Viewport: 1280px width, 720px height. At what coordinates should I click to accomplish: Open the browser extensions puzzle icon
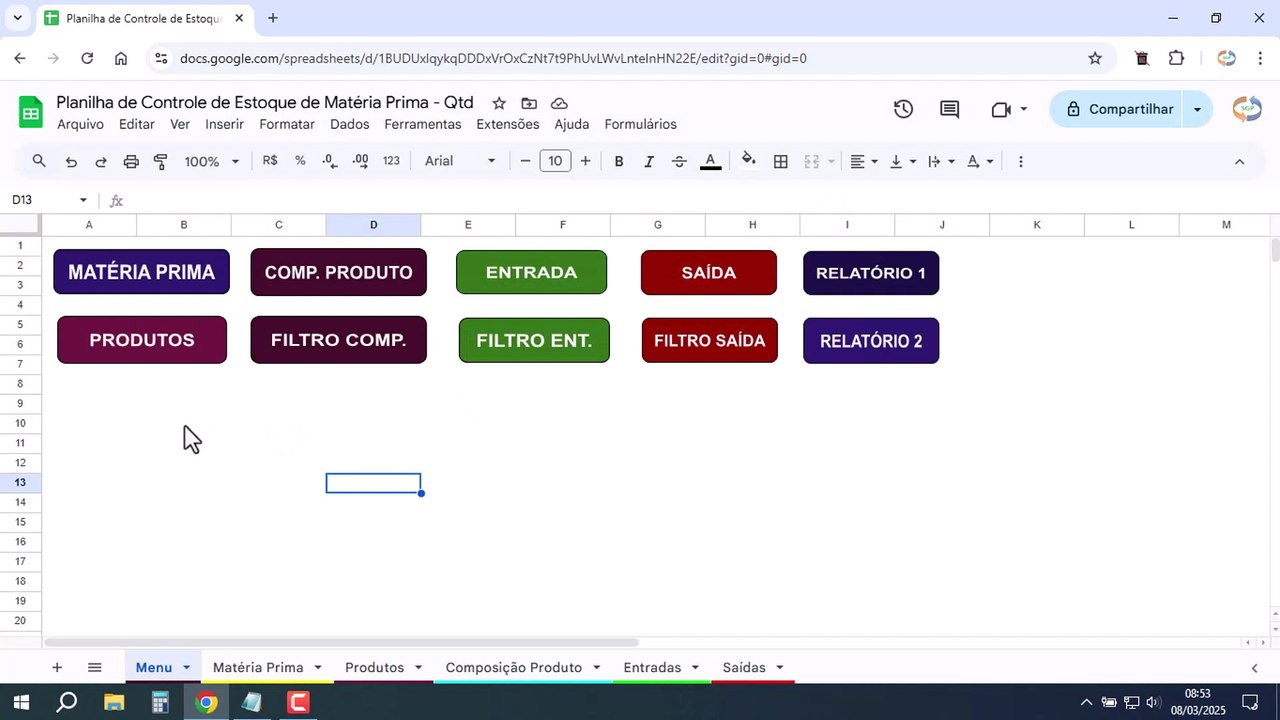point(1176,58)
